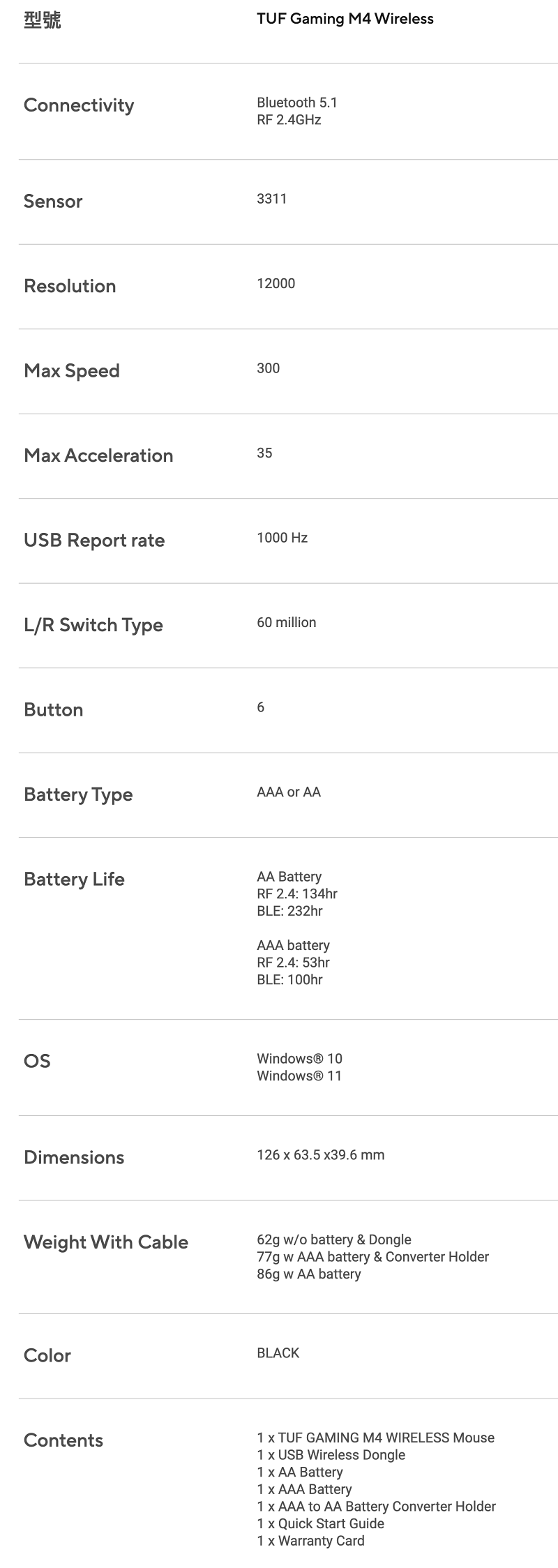Click the TUF Gaming M4 Wireless model name
The width and height of the screenshot is (558, 1568).
click(x=345, y=19)
